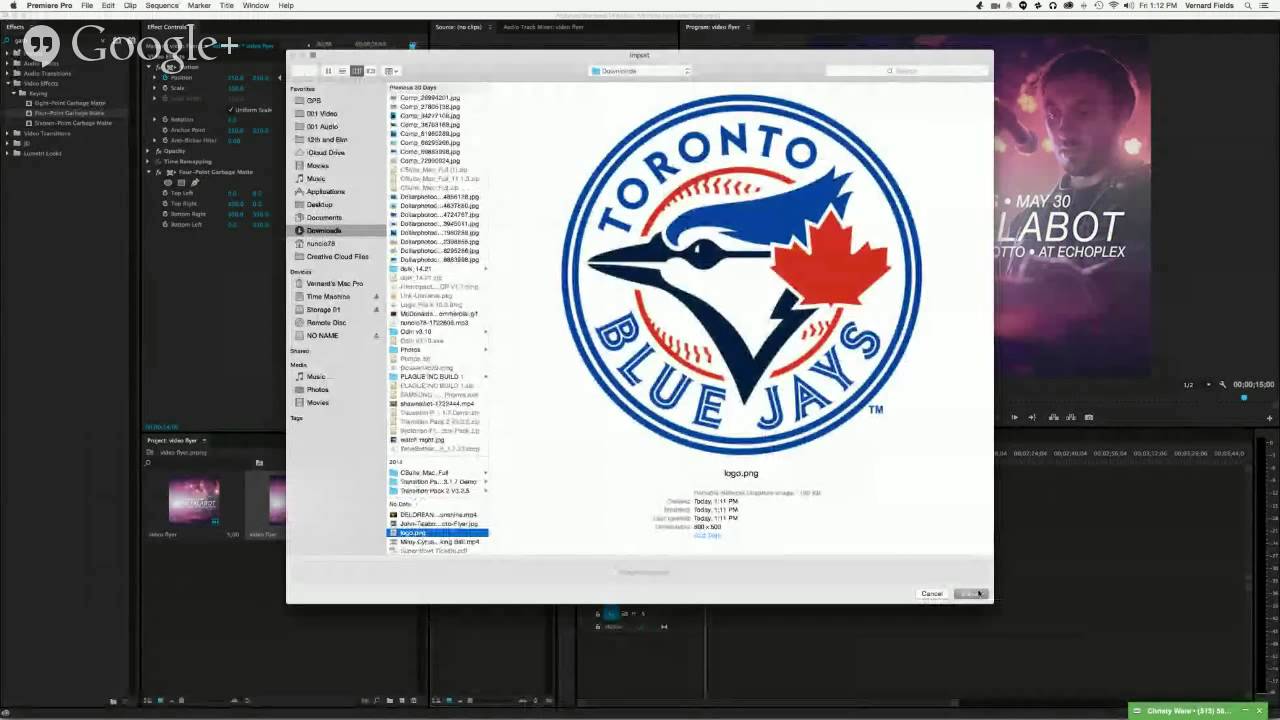This screenshot has width=1280, height=720.
Task: Select iCloud Drive in sidebar
Action: (326, 153)
